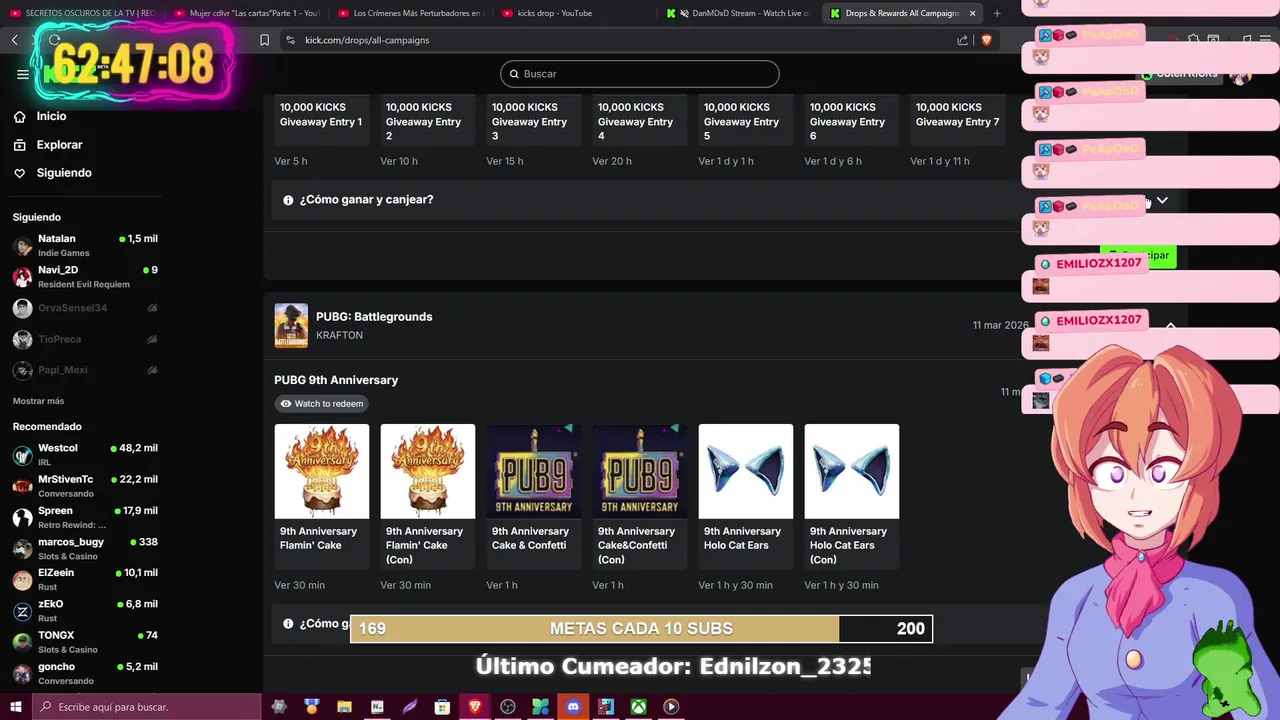Open recommended channel ElZeein
Viewport: 1280px width, 720px height.
click(85, 579)
